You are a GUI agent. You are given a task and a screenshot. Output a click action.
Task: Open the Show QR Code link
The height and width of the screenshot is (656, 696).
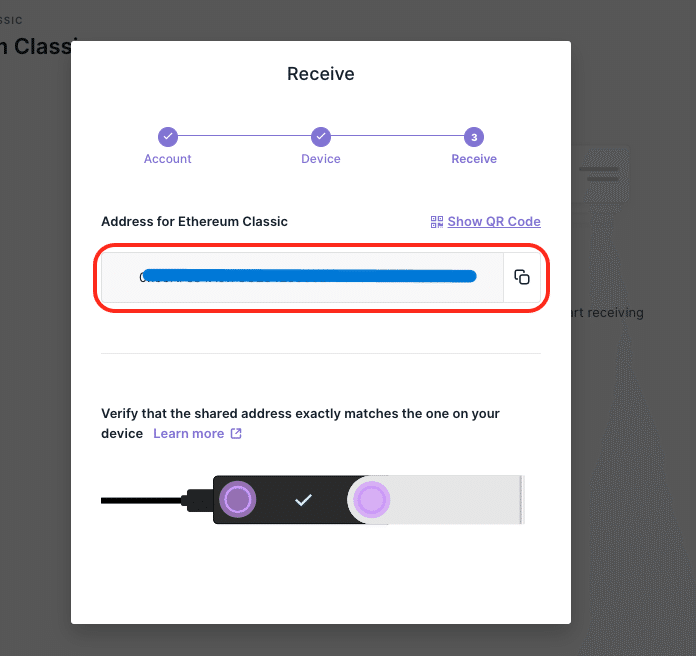[x=494, y=222]
